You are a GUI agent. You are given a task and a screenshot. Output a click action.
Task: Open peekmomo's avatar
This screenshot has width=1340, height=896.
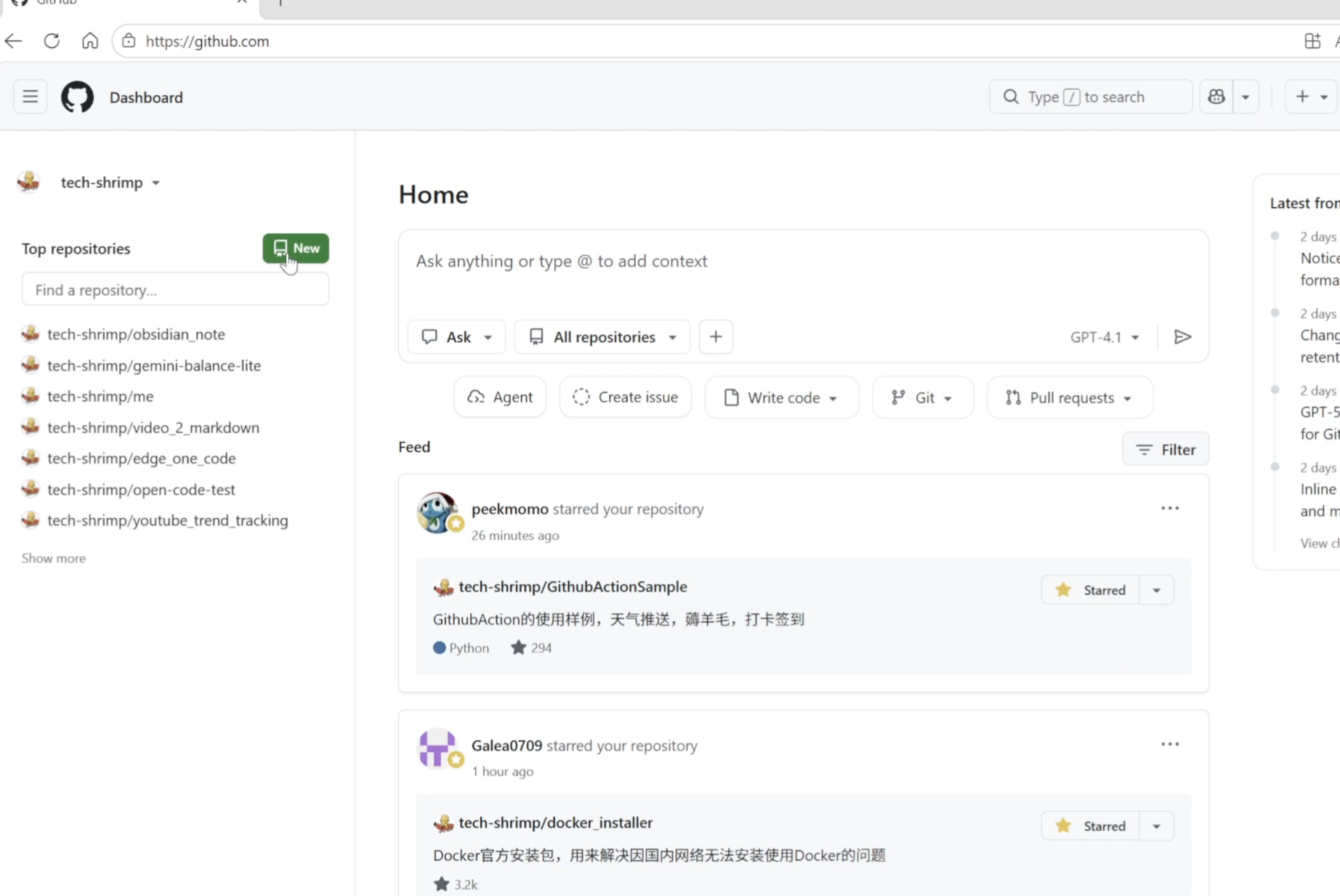[437, 512]
